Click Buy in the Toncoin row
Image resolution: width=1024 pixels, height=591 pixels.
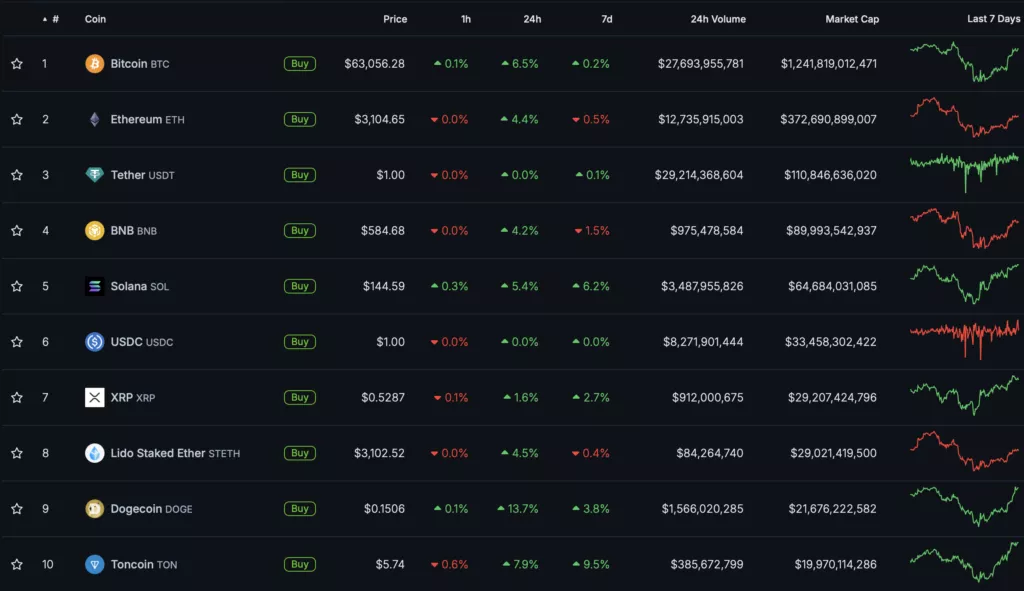pos(300,564)
